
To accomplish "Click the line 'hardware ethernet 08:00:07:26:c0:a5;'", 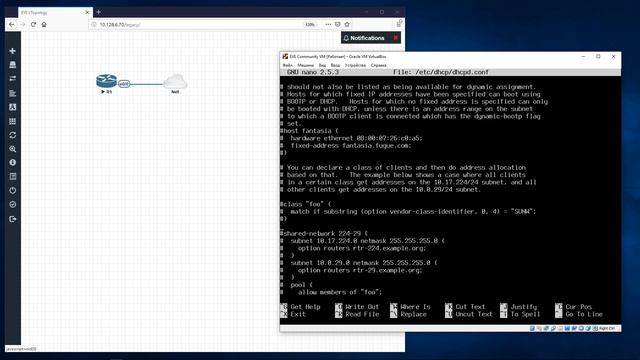I will (x=356, y=138).
